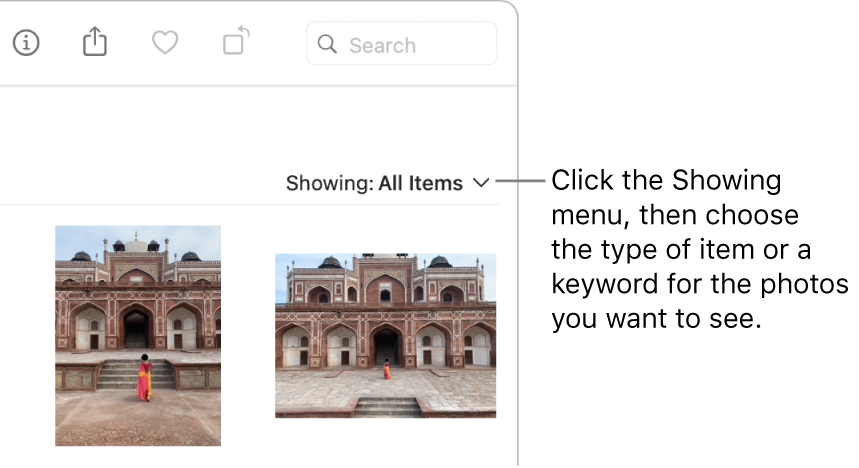Select the portrait photo of the tomb

(138, 335)
